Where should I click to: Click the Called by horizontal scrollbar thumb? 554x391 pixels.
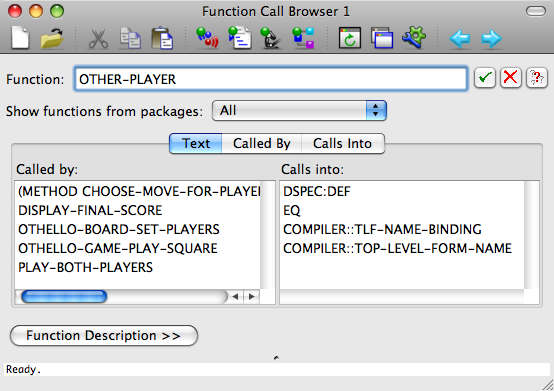click(64, 296)
